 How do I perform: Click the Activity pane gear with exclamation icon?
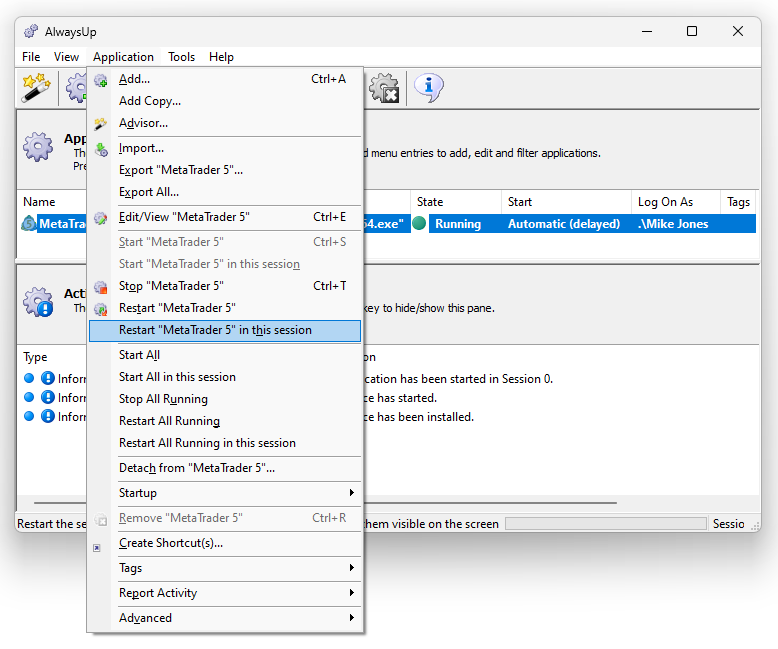(38, 302)
